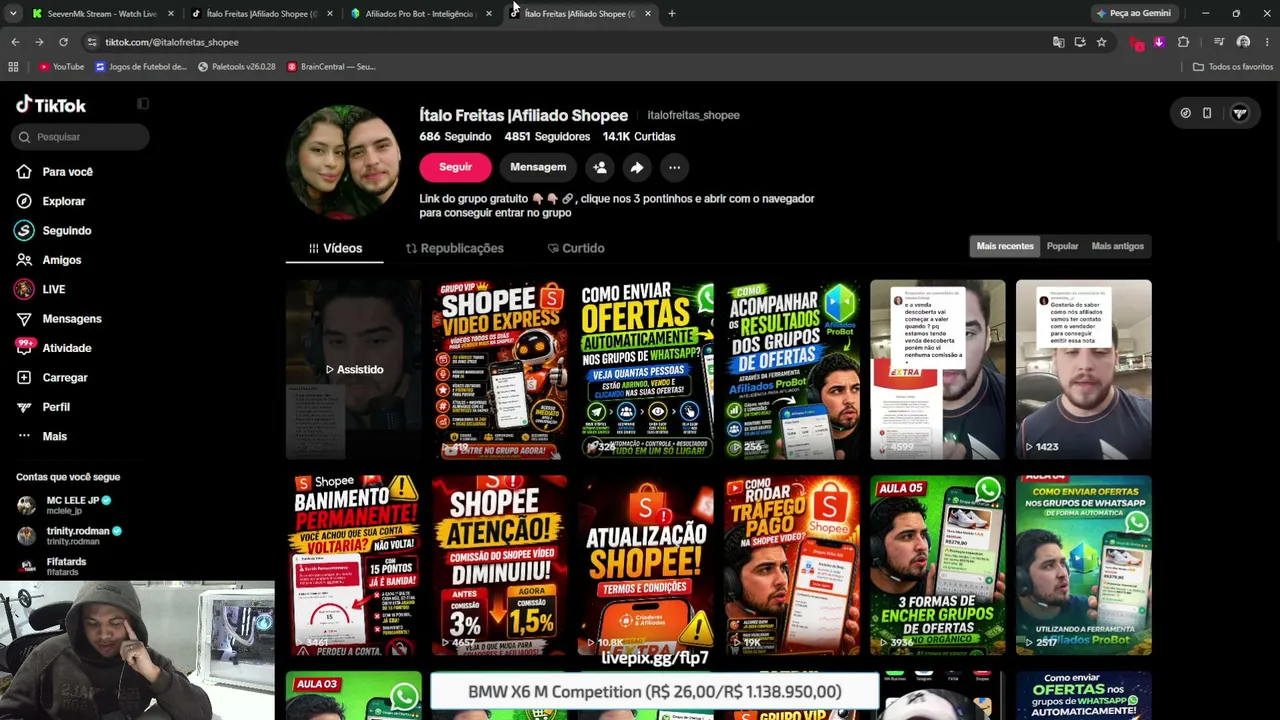Click the Mensagem button
The image size is (1280, 720).
(x=538, y=167)
